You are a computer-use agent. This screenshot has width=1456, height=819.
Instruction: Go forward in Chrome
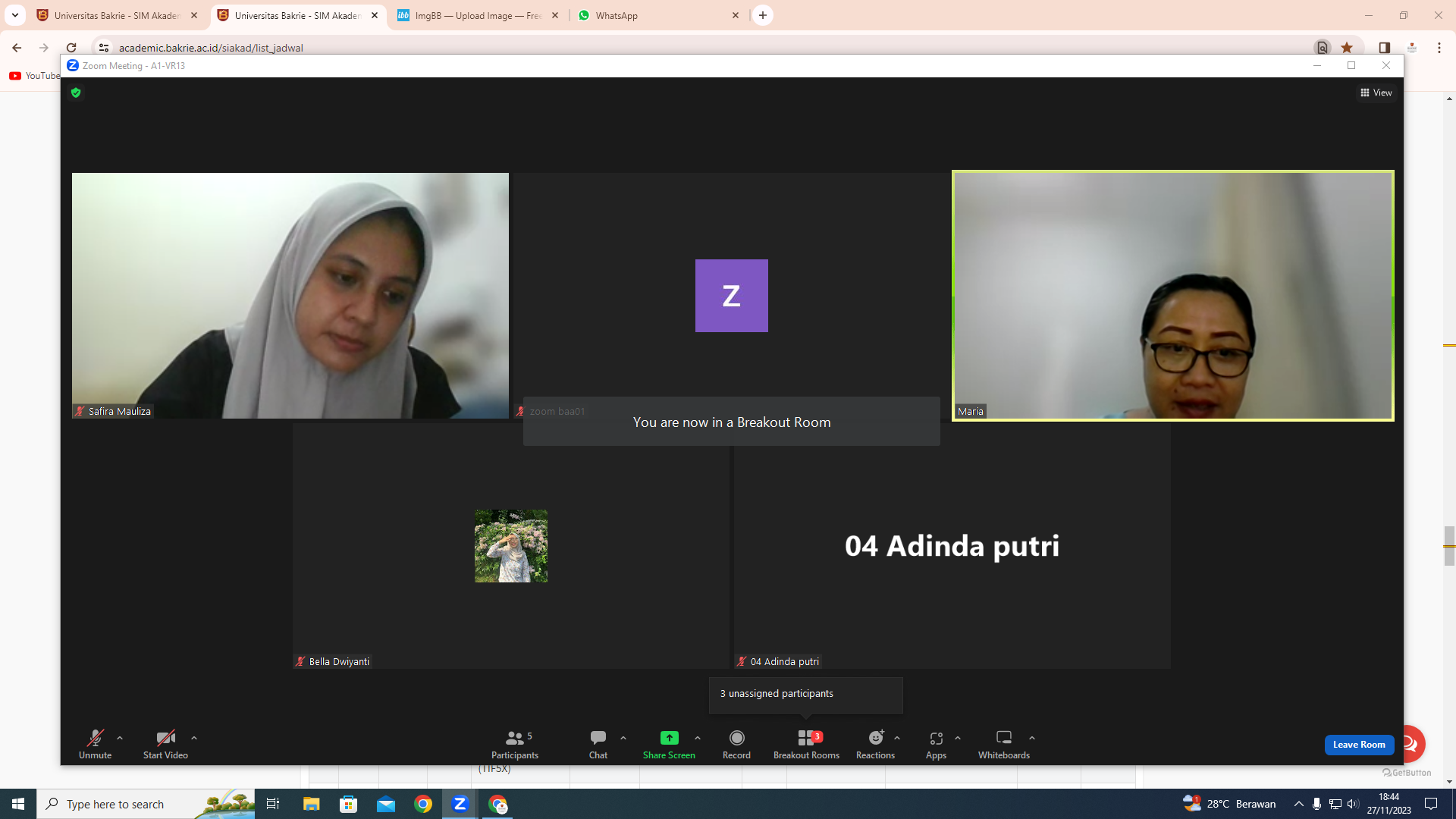coord(44,48)
